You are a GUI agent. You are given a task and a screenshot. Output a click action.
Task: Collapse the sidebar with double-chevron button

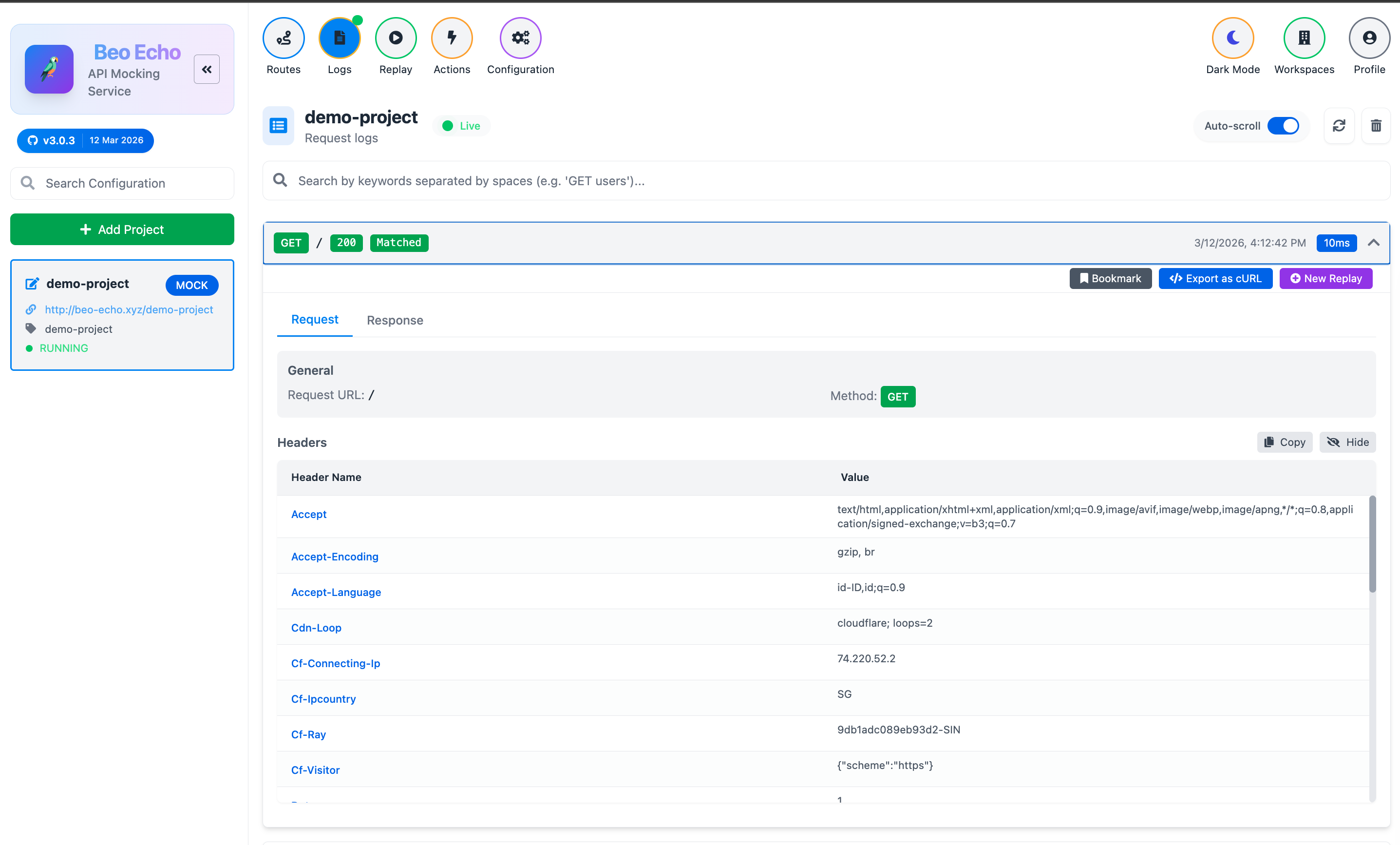tap(206, 69)
